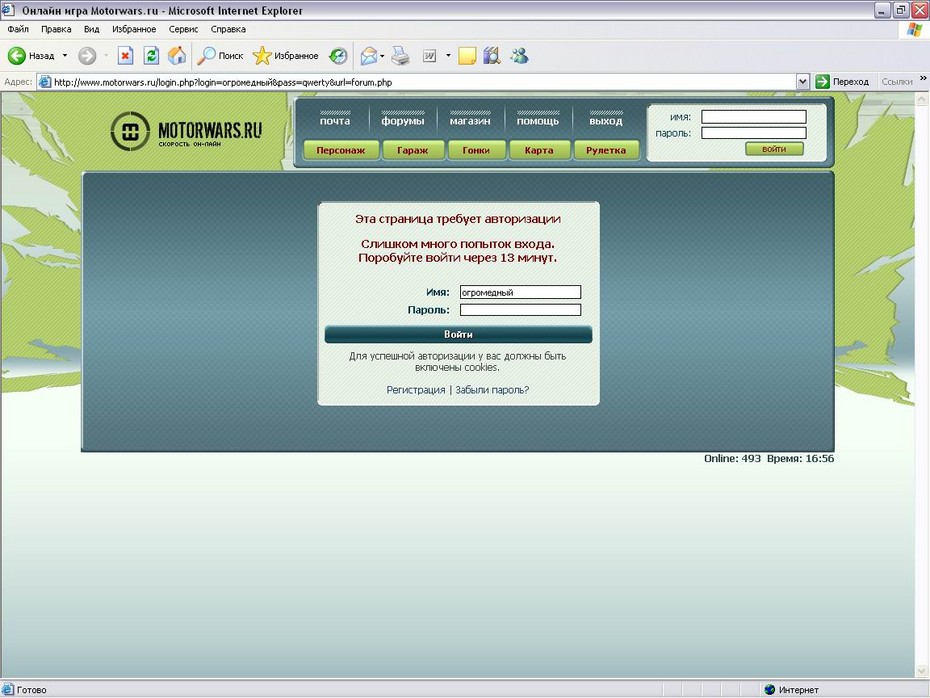Screen dimensions: 930x698
Task: Click the 'Online: 493' text
Action: point(732,458)
